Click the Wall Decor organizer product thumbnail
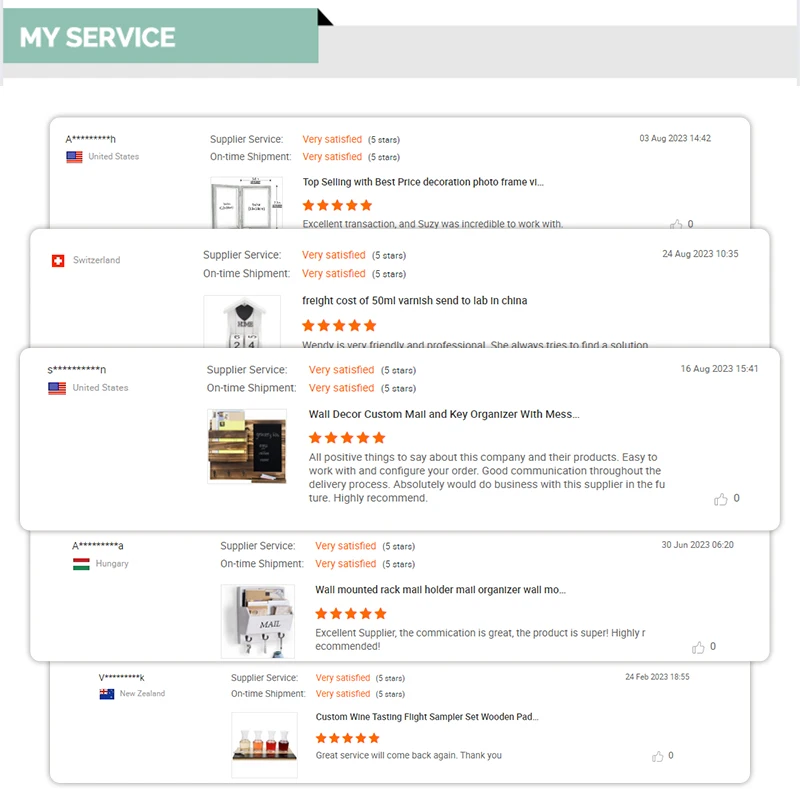 [246, 446]
